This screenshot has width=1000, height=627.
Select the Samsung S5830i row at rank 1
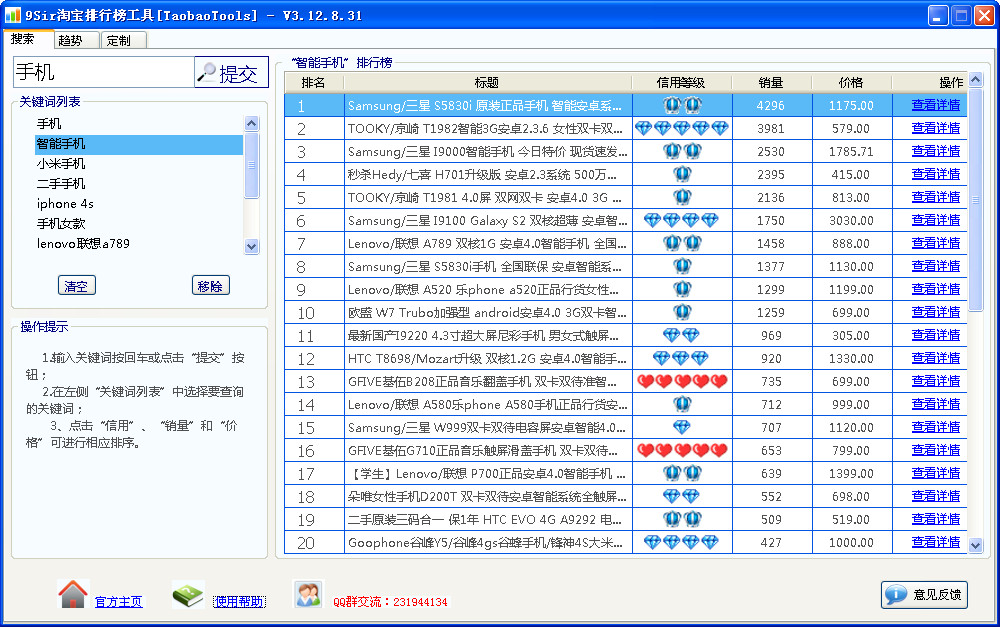point(626,105)
